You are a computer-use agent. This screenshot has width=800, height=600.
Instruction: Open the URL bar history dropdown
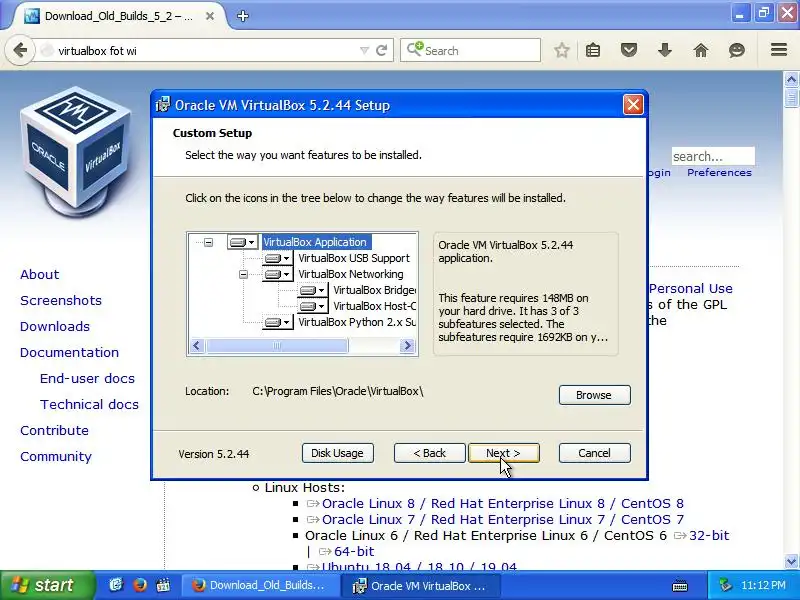[x=364, y=51]
